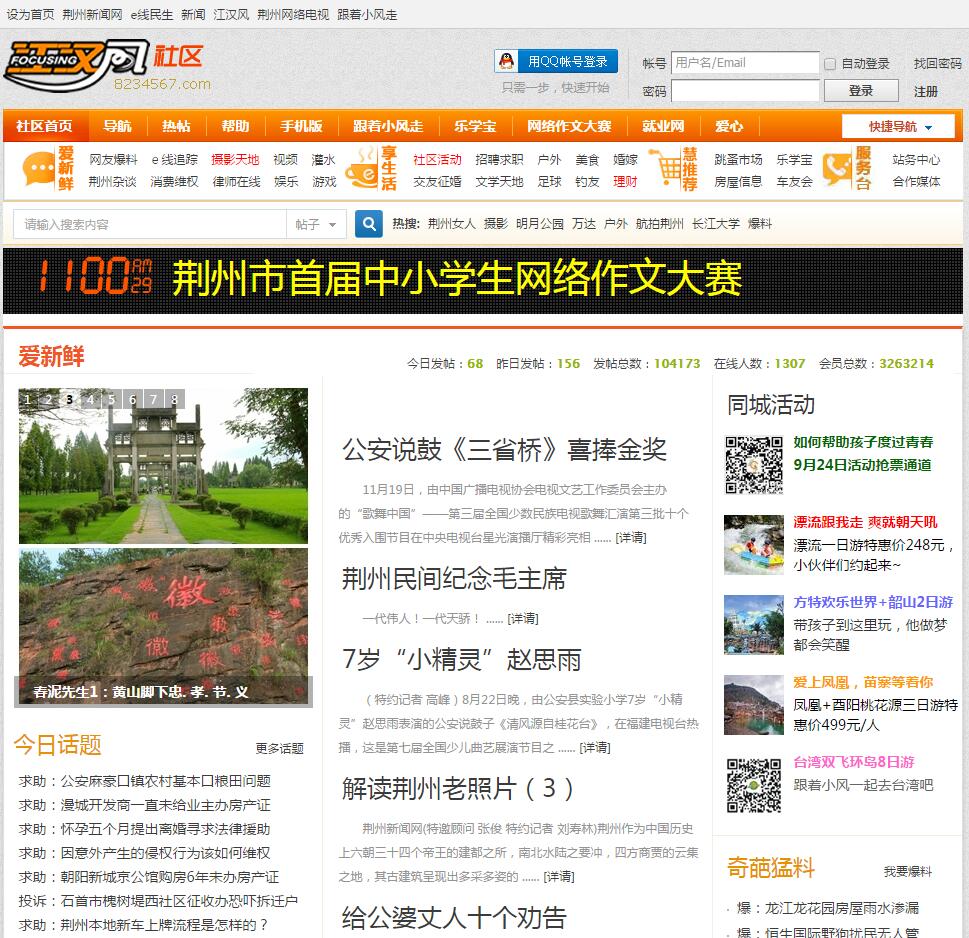
Task: Open the QR code beside 台湾双飞环岛8日游
Action: [x=754, y=785]
